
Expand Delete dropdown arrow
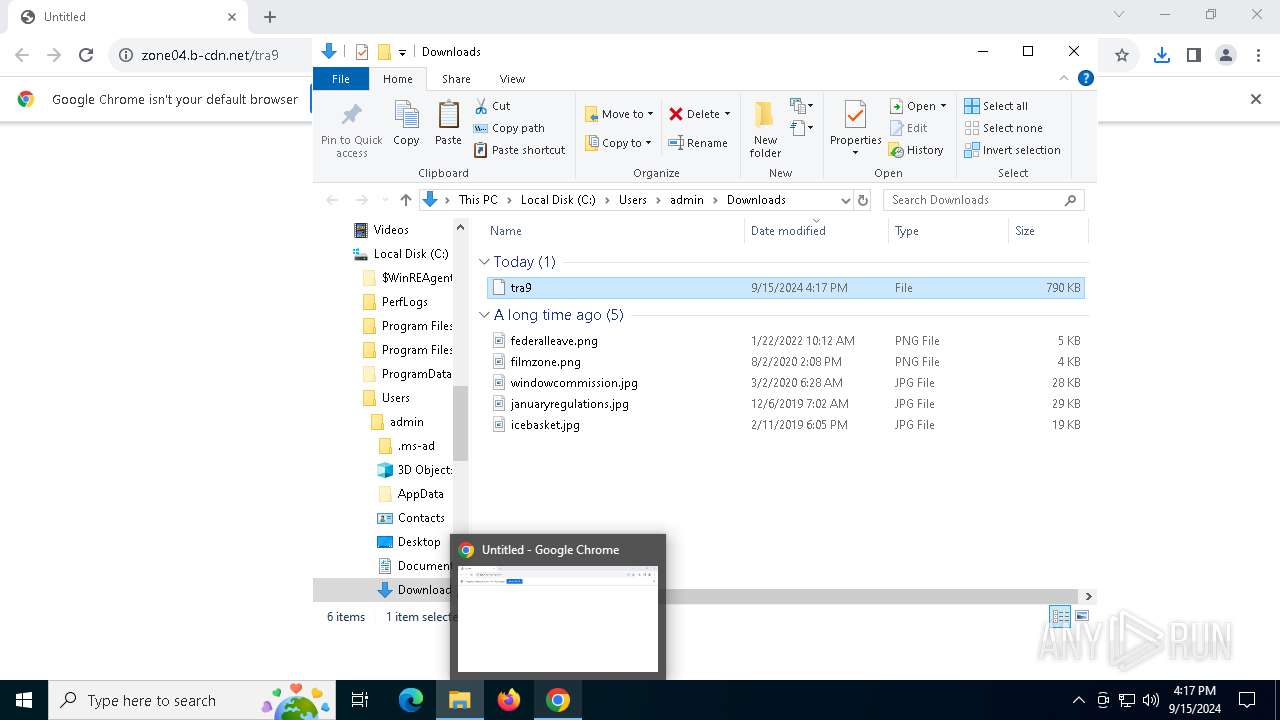point(727,114)
